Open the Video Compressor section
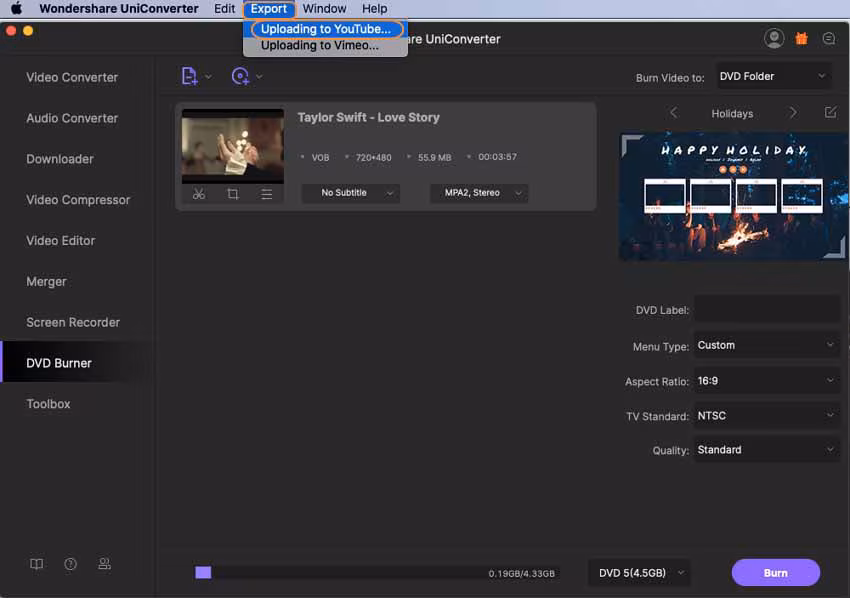This screenshot has height=598, width=850. point(78,200)
